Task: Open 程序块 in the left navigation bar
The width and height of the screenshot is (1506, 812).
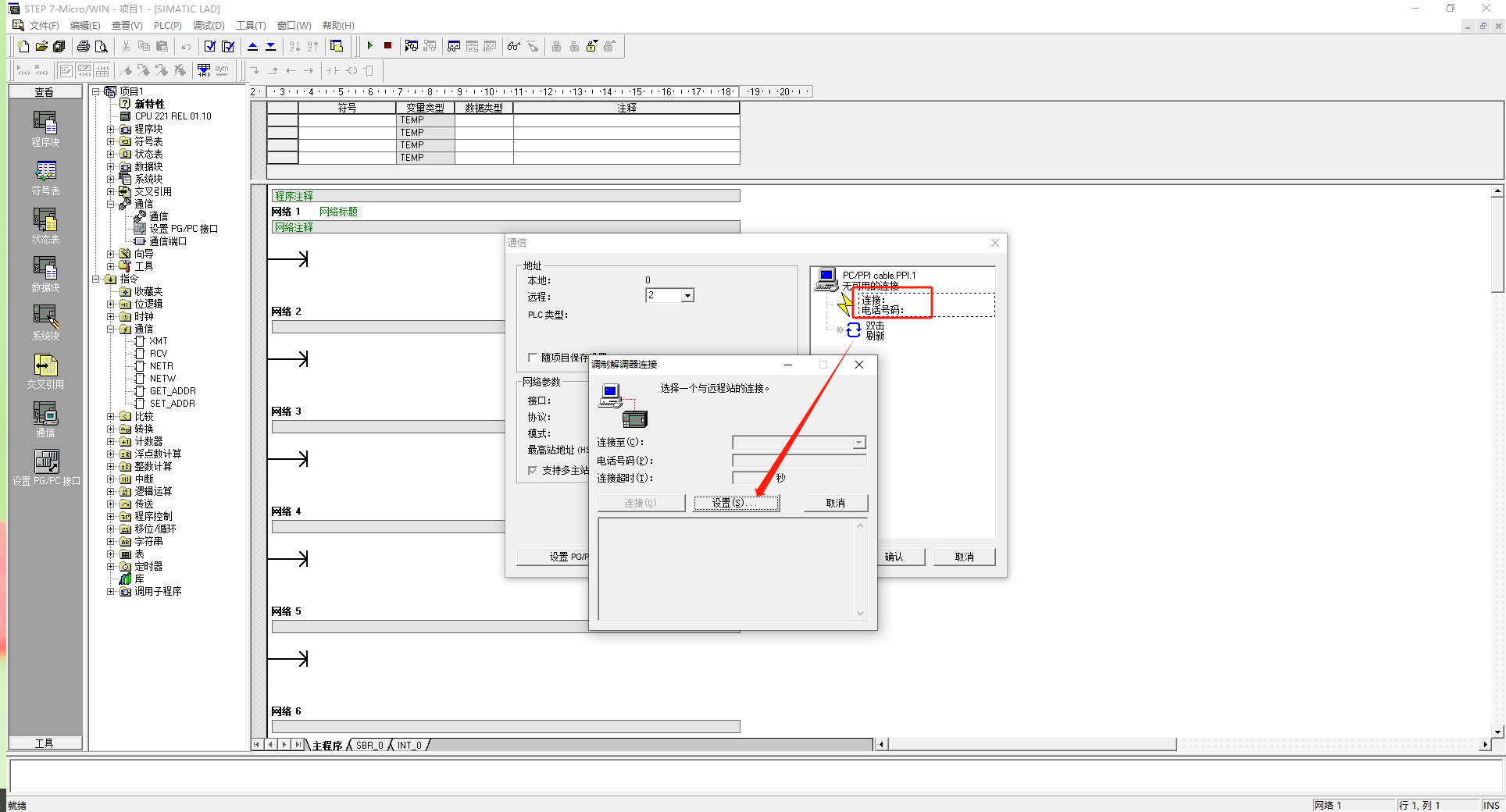Action: pyautogui.click(x=45, y=129)
